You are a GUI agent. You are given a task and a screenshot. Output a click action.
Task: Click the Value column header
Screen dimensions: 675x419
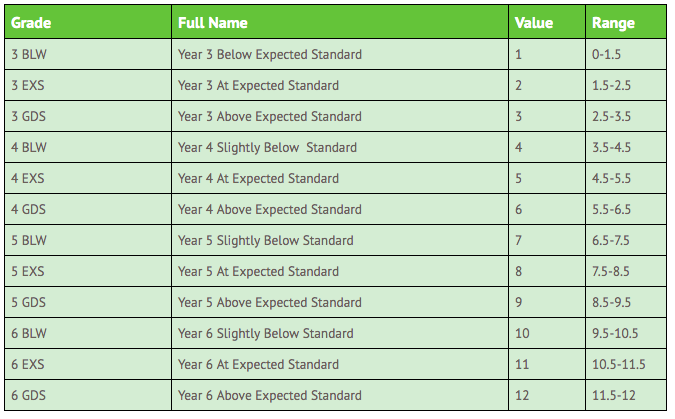pyautogui.click(x=534, y=23)
